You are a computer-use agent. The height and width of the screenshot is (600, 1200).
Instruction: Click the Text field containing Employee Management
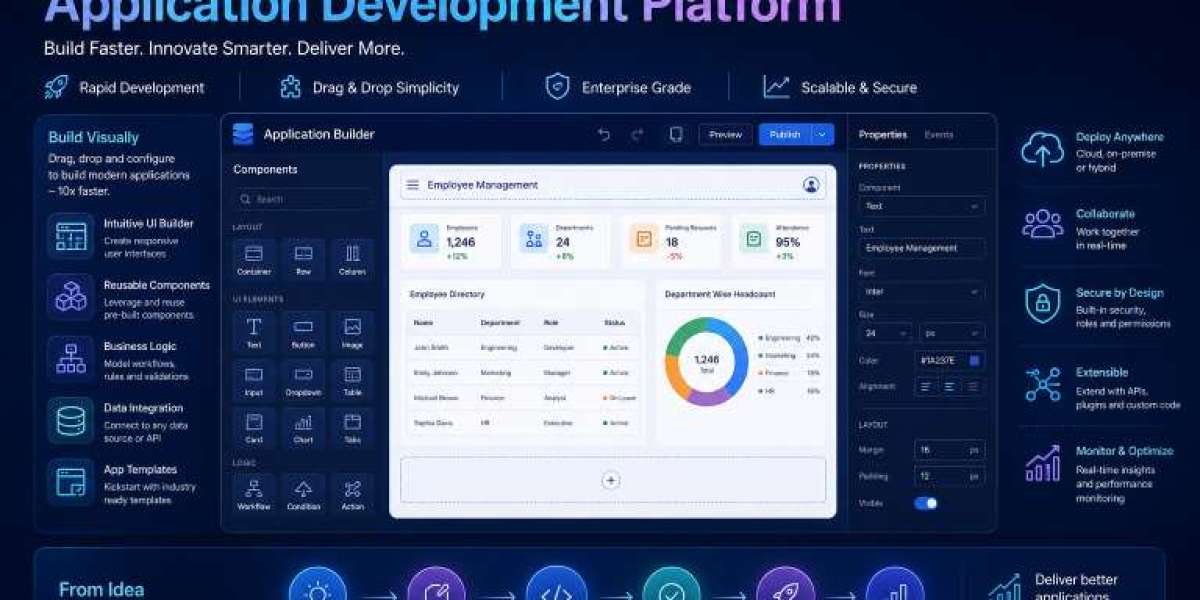(x=921, y=248)
